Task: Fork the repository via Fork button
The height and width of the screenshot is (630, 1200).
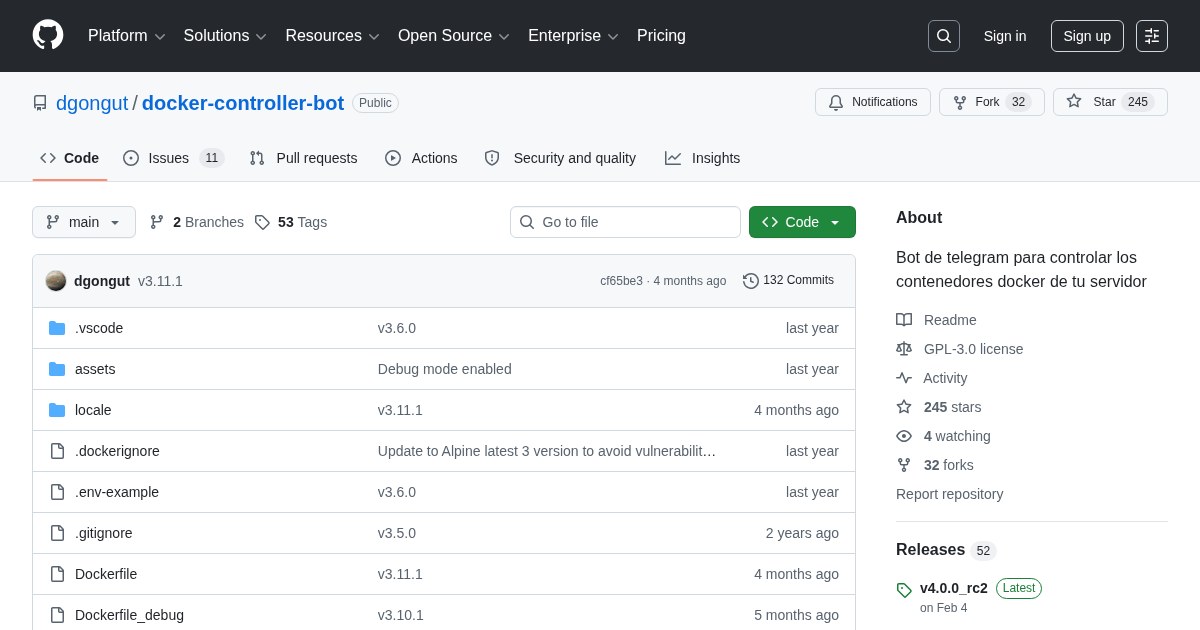Action: coord(992,102)
